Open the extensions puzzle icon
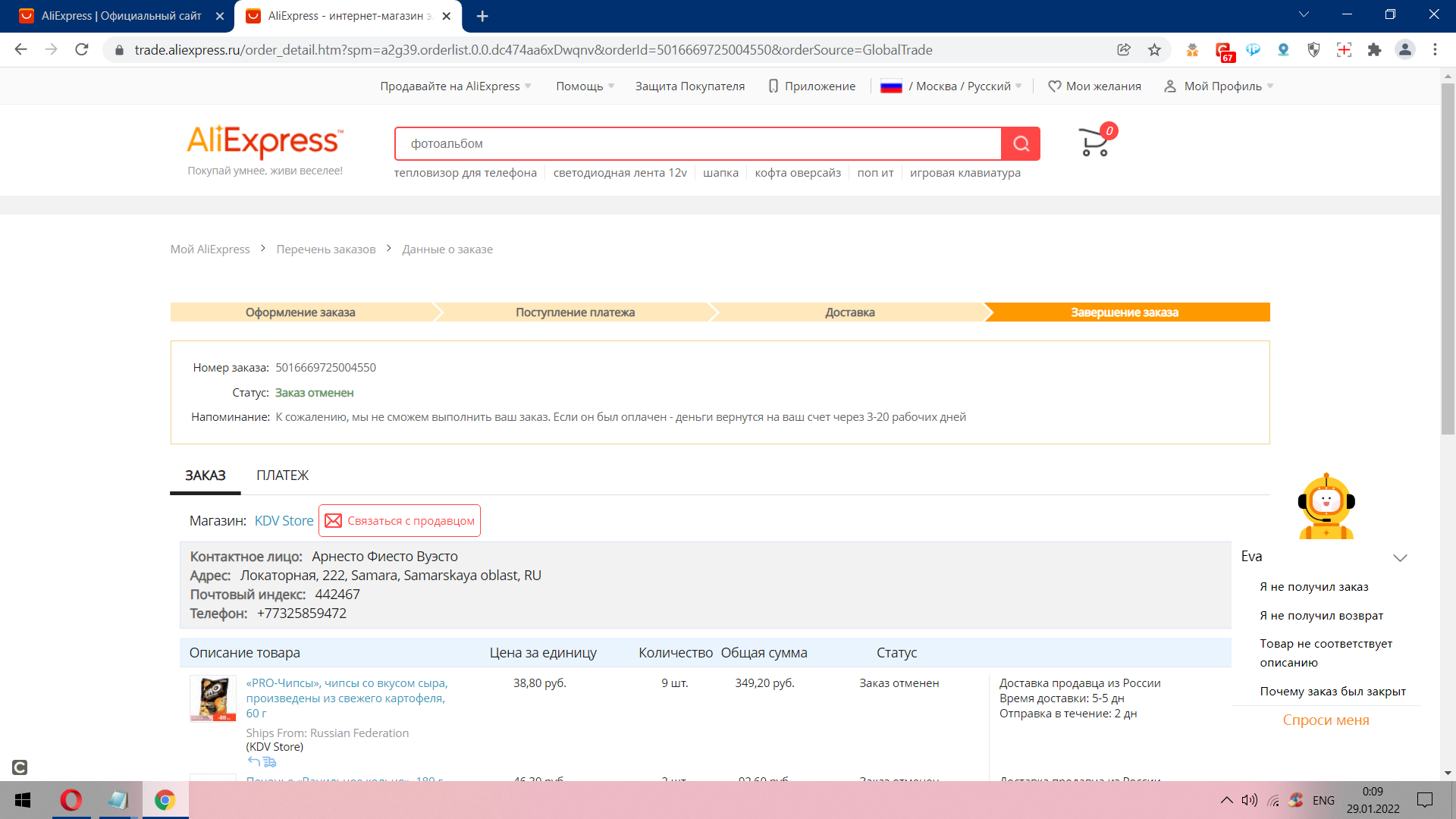The width and height of the screenshot is (1456, 819). (x=1374, y=49)
